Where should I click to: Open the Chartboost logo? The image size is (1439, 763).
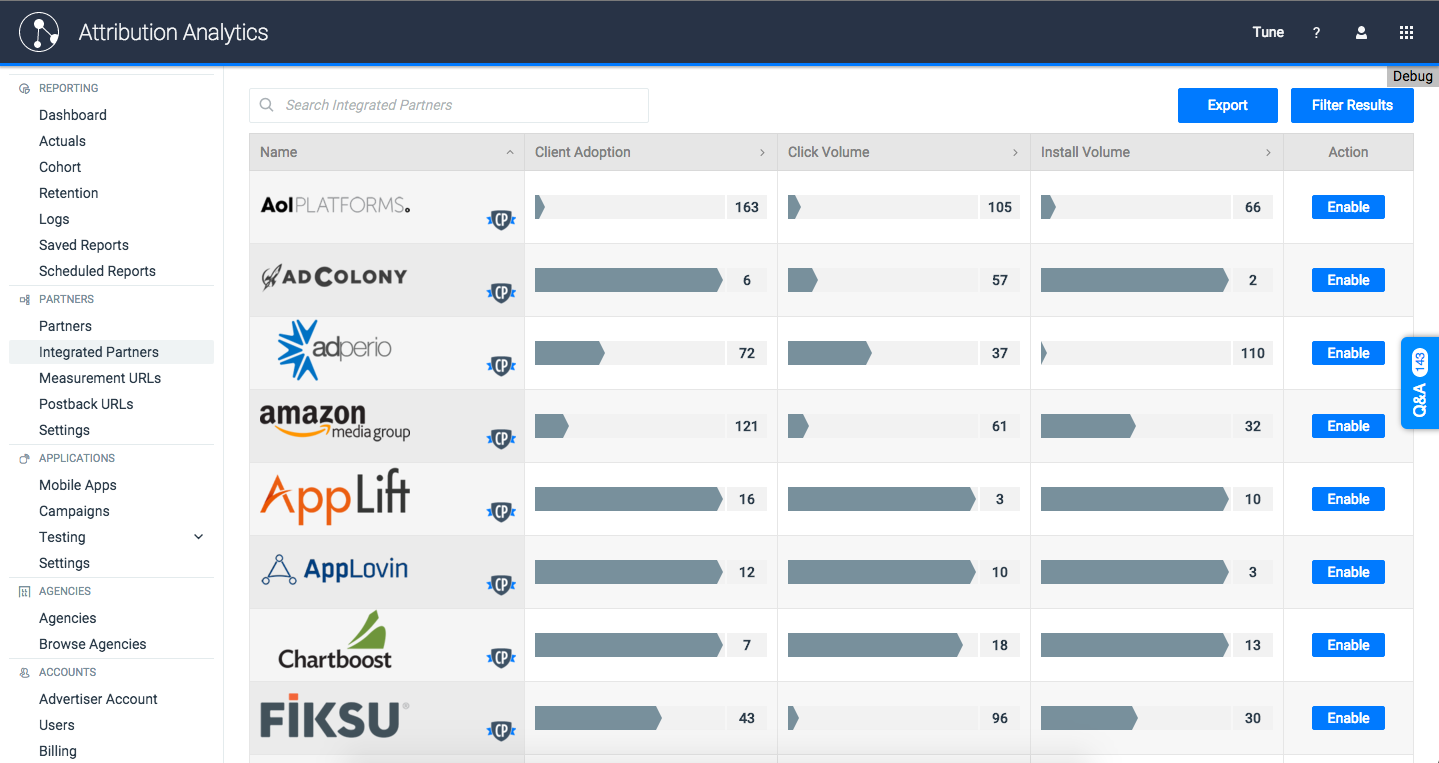click(335, 640)
